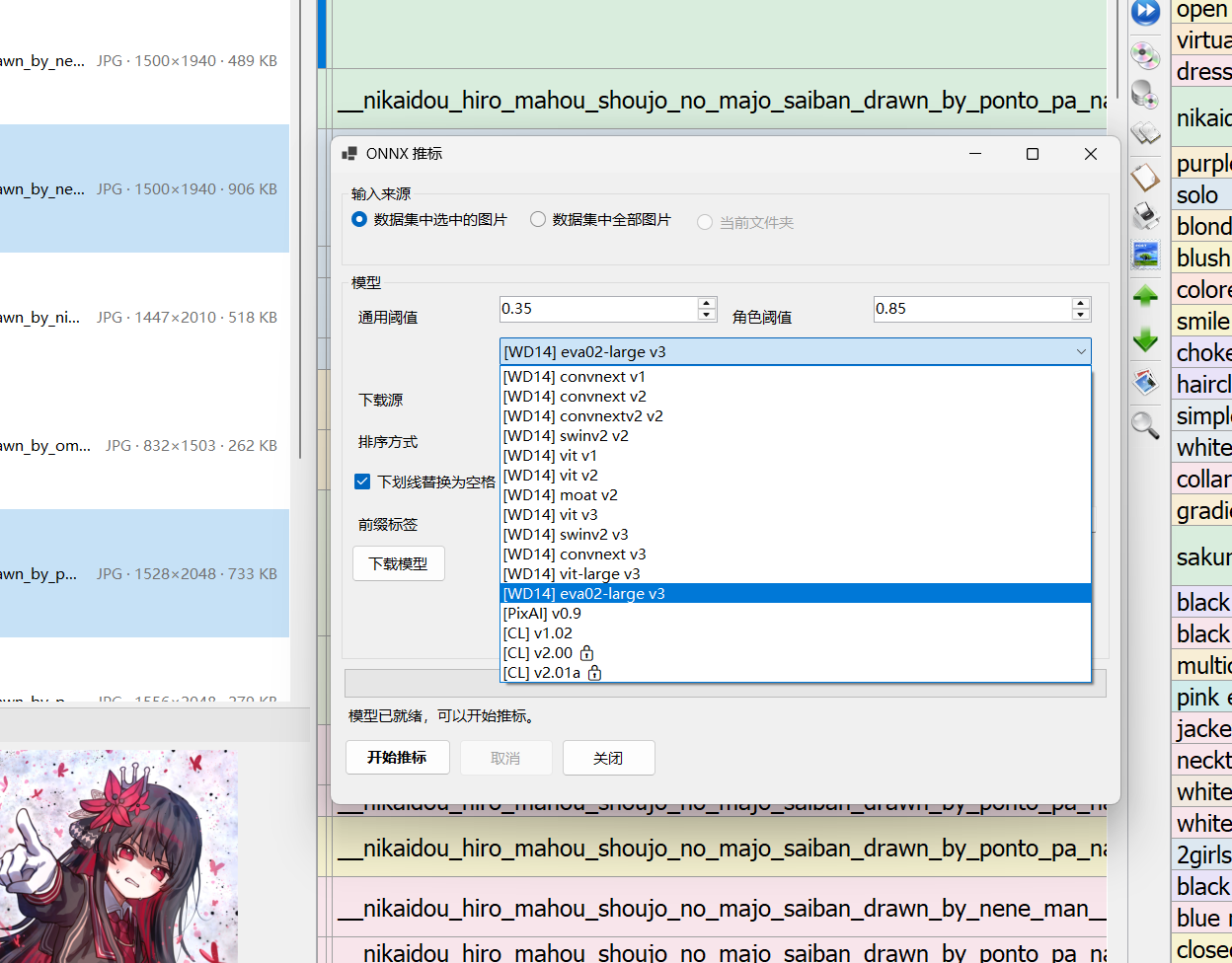Screen dimensions: 1232x963
Task: Select the file row showing 1500×1940 · 906 KB
Action: 144,188
